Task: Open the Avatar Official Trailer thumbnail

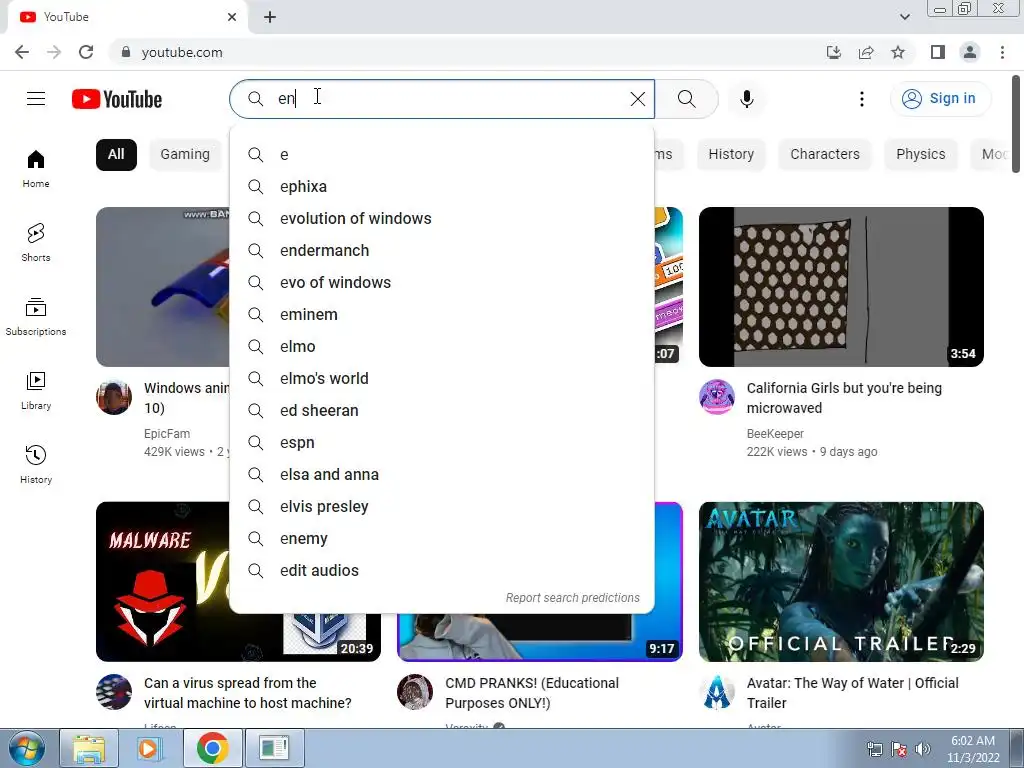Action: (x=841, y=582)
